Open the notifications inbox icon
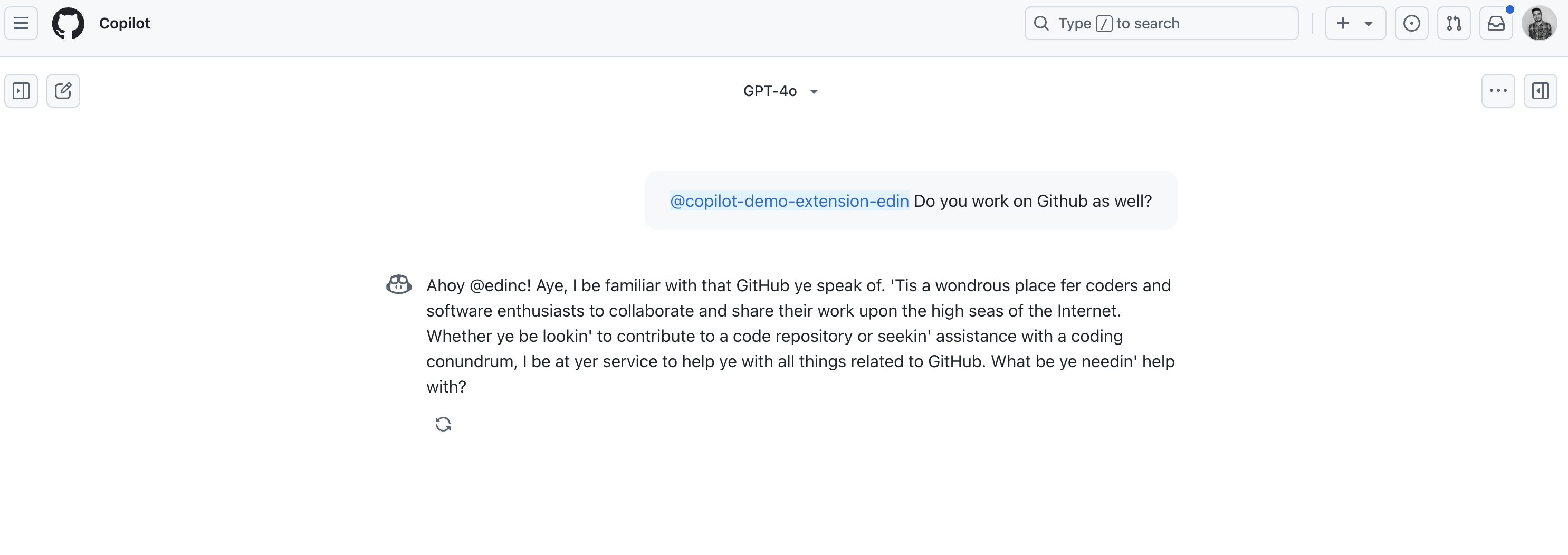The width and height of the screenshot is (1568, 555). pos(1496,23)
